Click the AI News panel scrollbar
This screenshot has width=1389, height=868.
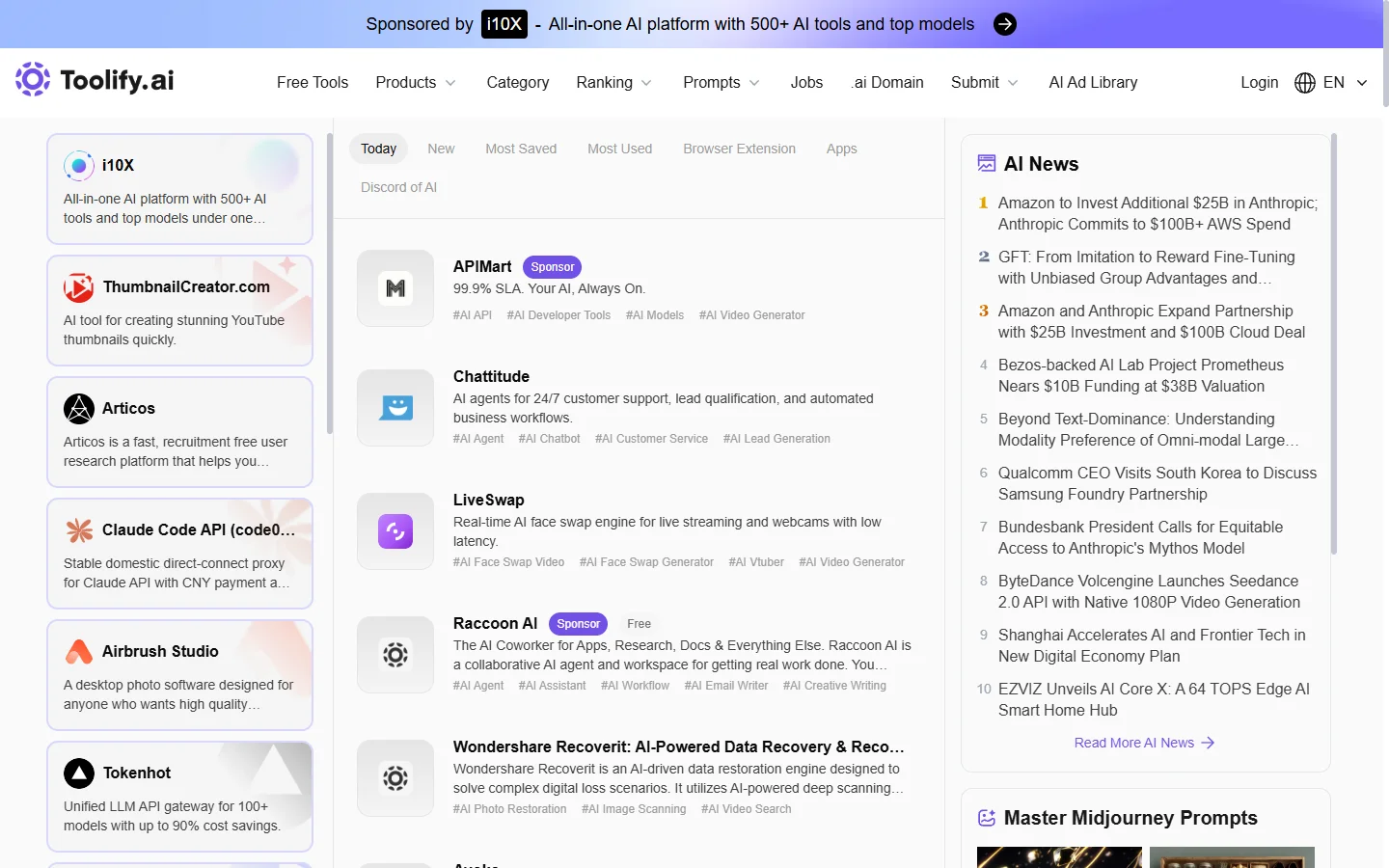[x=1334, y=343]
